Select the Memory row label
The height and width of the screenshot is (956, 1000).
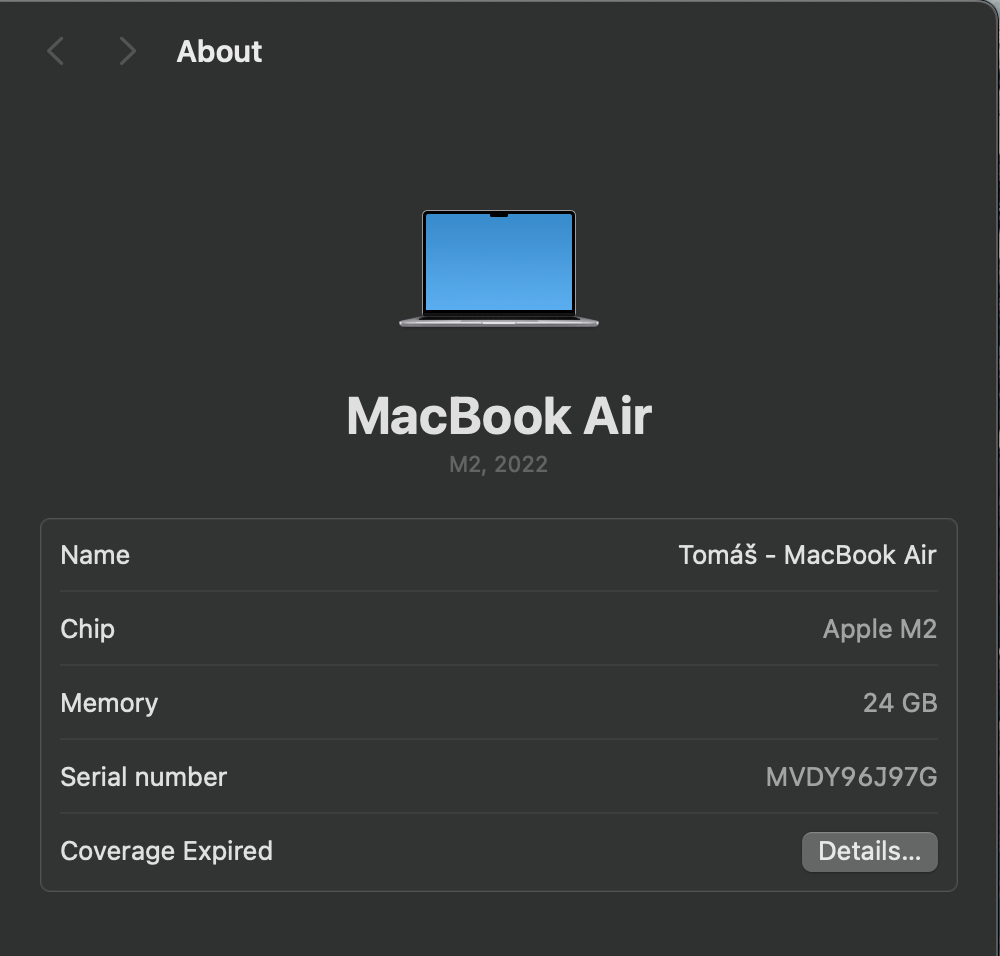pyautogui.click(x=109, y=703)
